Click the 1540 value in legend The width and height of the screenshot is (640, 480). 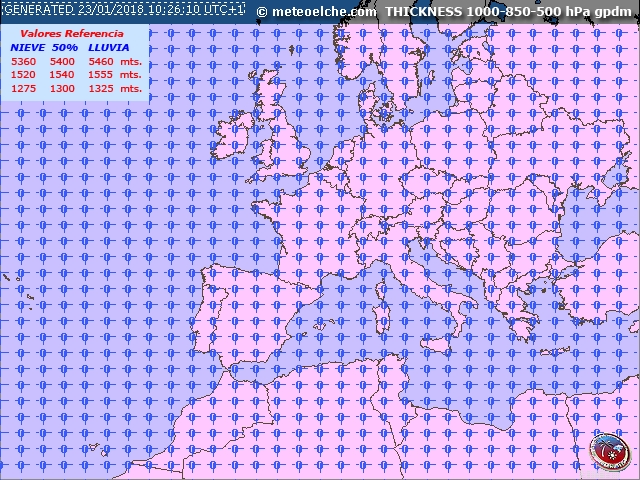point(62,75)
